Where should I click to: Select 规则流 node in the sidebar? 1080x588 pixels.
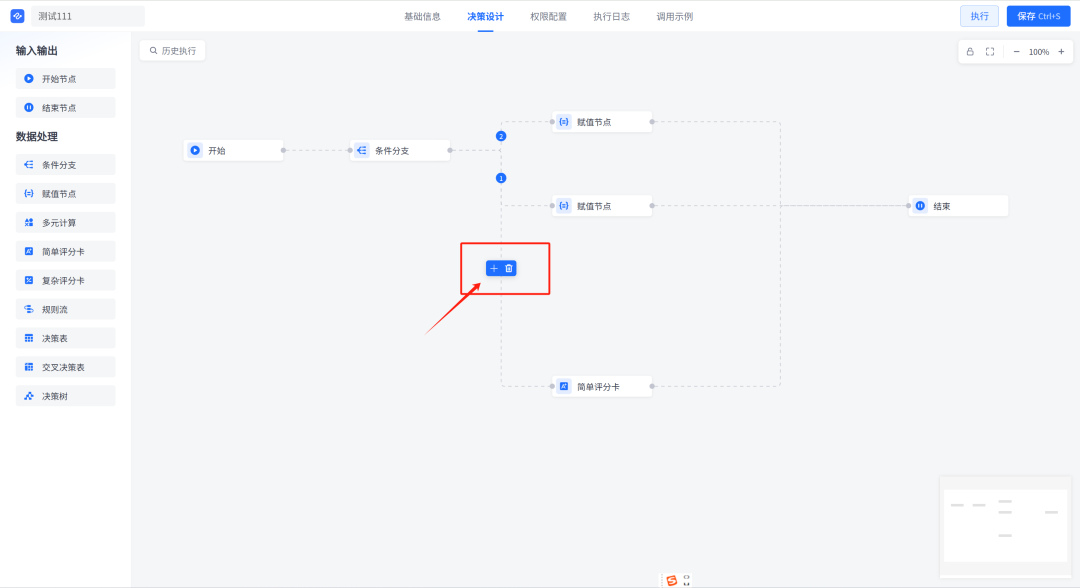coord(65,309)
